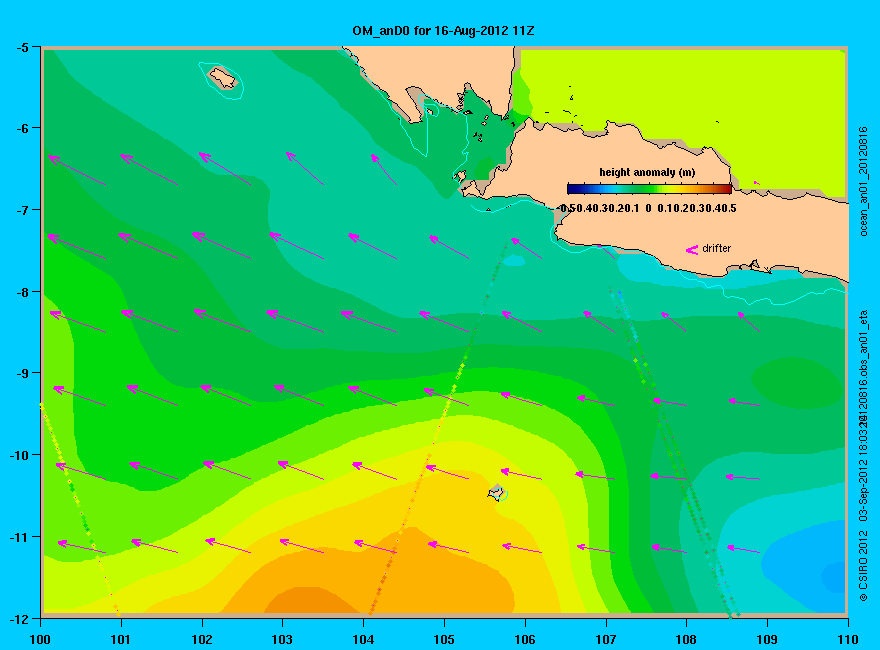Viewport: 880px width, 650px height.
Task: Click the y-axis label '-9'
Action: click(x=22, y=373)
